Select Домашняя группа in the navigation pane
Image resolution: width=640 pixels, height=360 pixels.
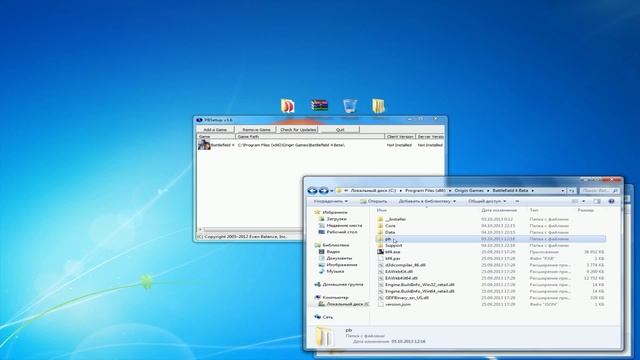(342, 284)
